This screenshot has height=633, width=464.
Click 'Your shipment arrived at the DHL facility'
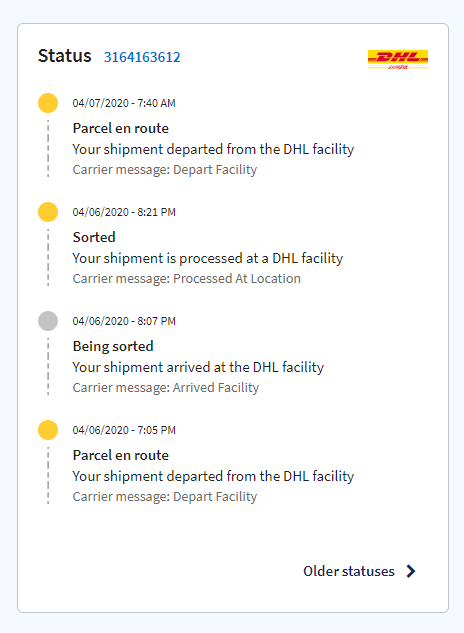198,367
